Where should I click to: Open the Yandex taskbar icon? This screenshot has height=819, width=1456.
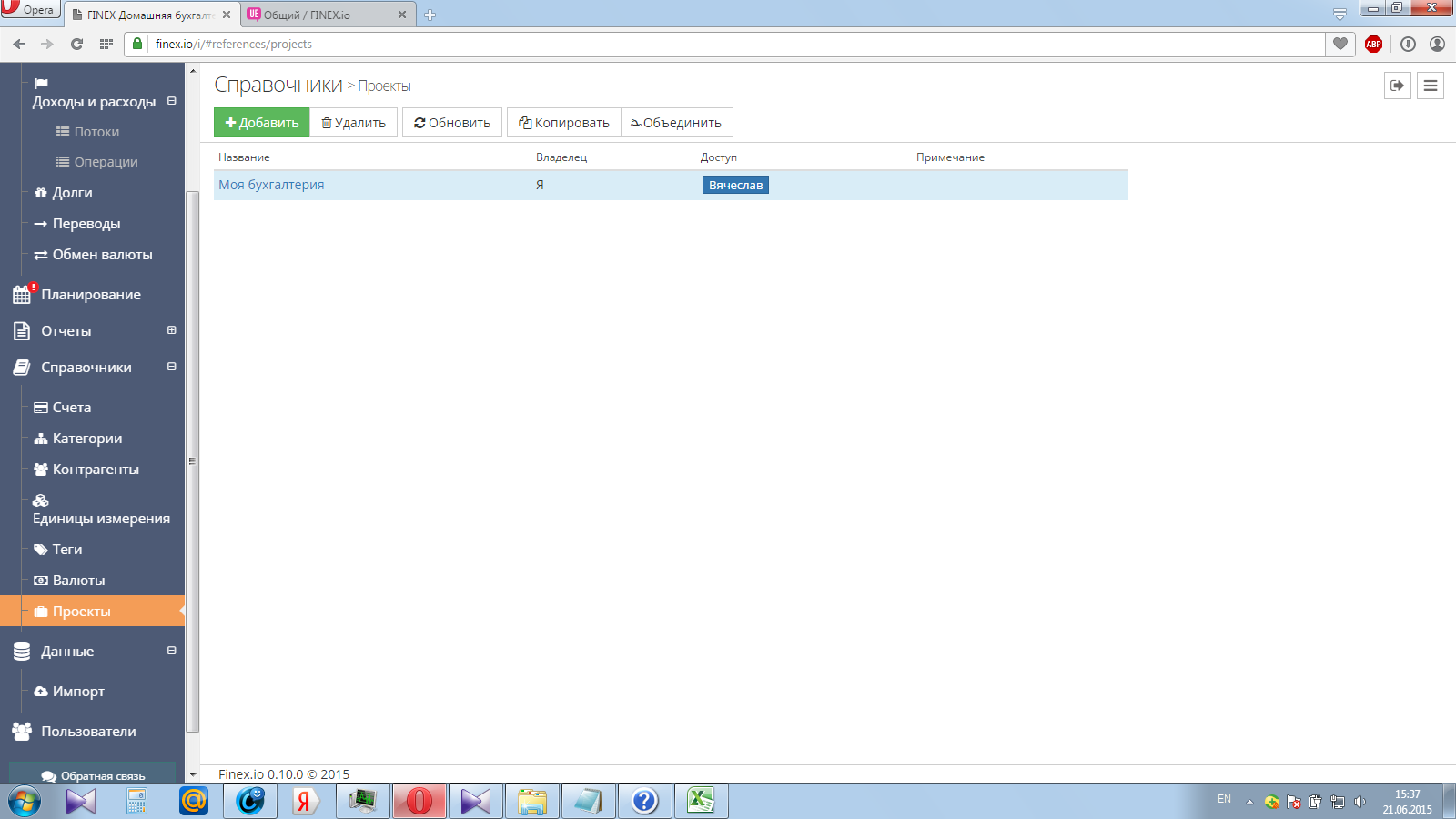pyautogui.click(x=306, y=801)
